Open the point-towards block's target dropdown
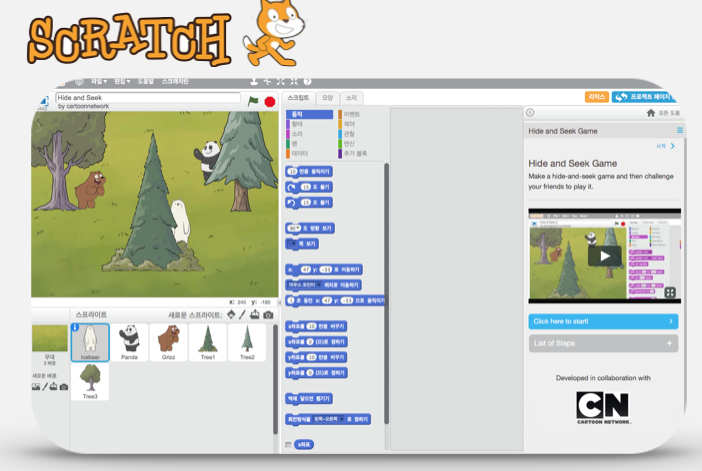 pos(294,244)
